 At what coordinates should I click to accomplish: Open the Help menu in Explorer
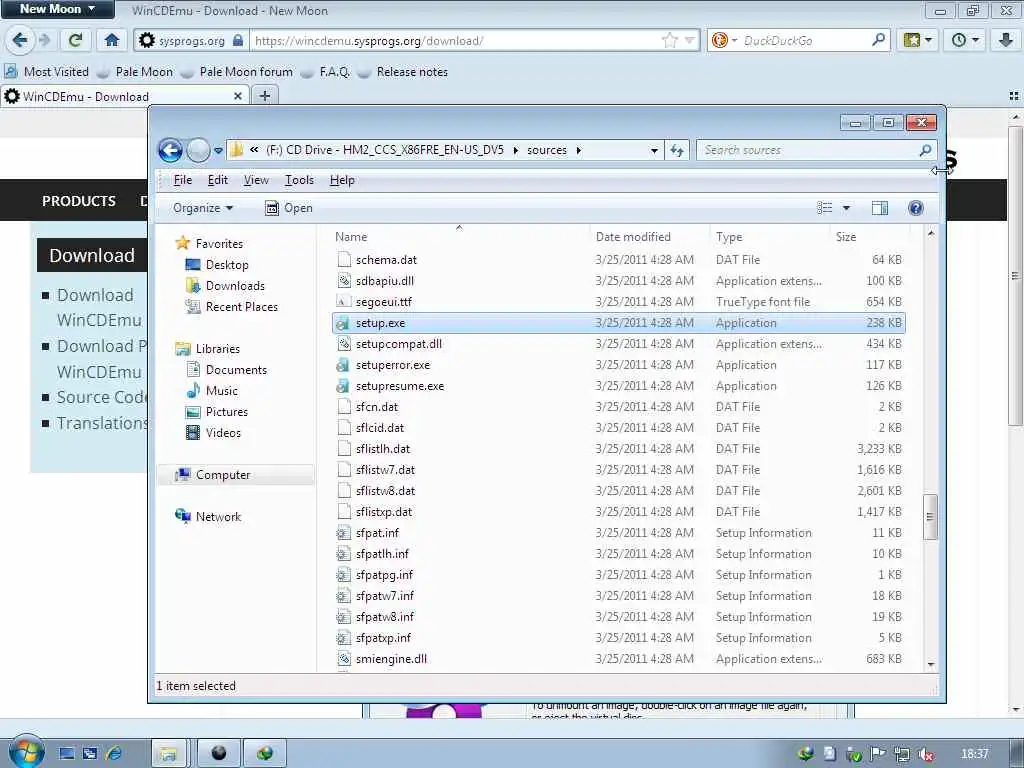pos(342,180)
